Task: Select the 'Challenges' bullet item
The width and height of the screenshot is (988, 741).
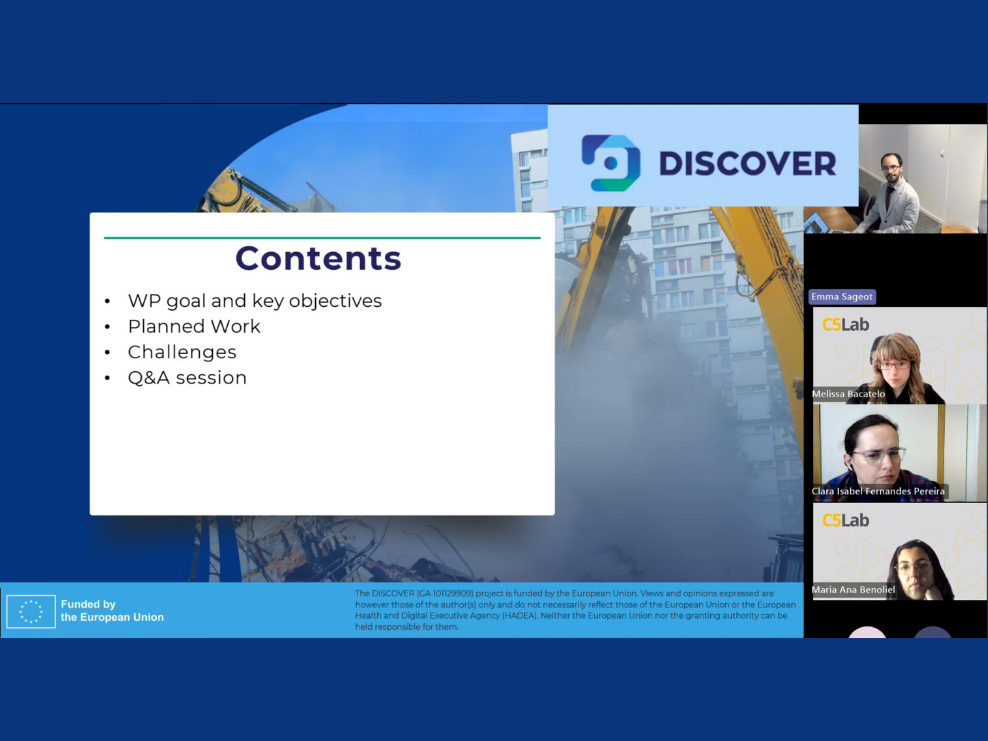Action: [x=182, y=352]
